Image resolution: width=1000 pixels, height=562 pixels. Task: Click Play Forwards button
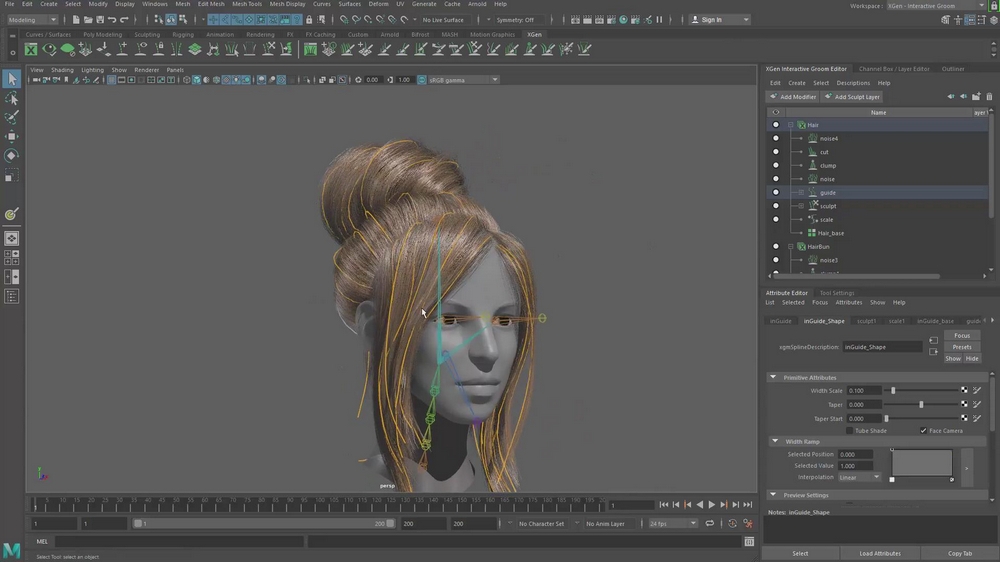[712, 505]
